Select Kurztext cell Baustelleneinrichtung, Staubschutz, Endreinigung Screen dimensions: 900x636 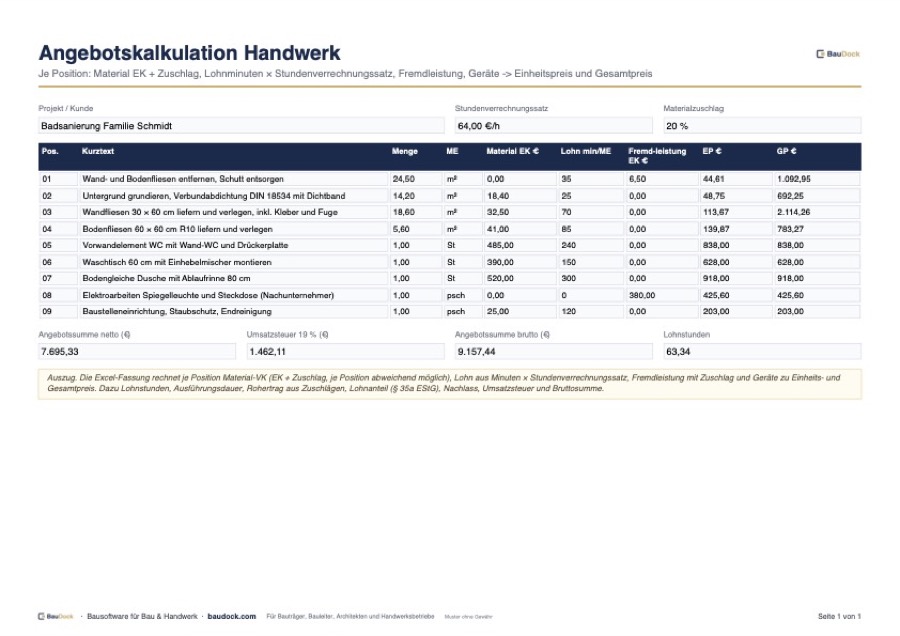pyautogui.click(x=234, y=312)
